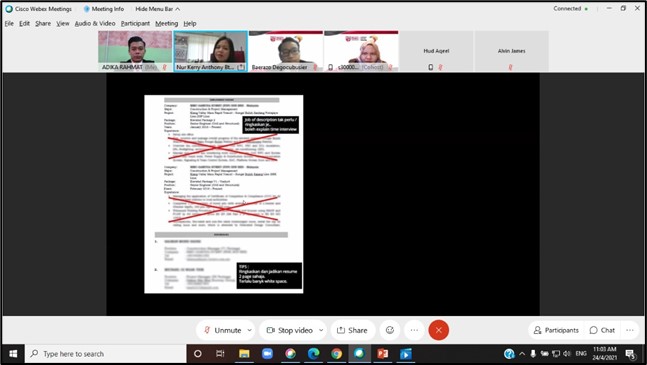Expand video options arrow beside Stop video

coord(321,330)
